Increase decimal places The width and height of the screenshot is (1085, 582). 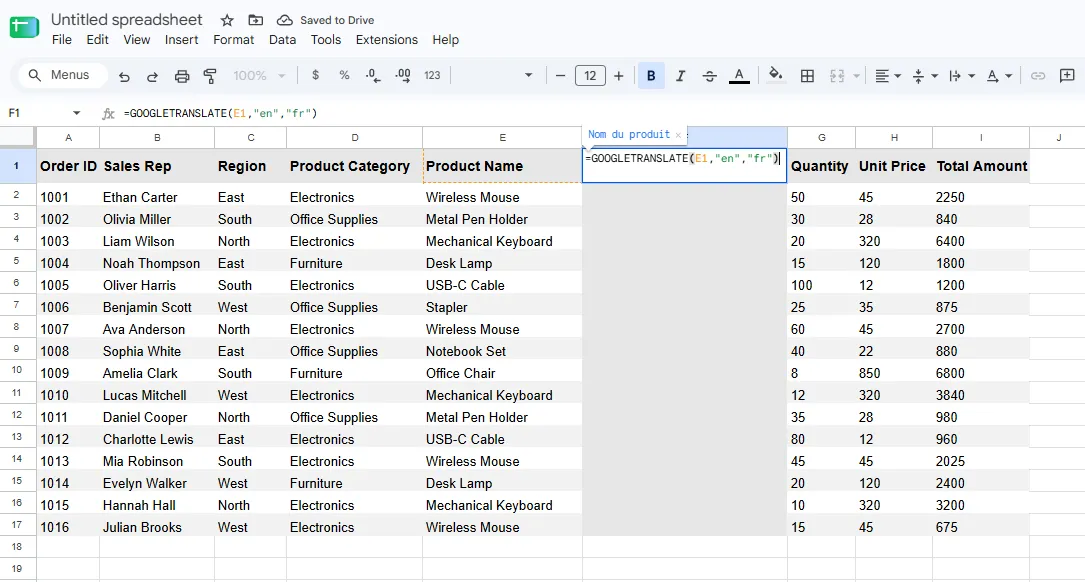click(x=403, y=75)
